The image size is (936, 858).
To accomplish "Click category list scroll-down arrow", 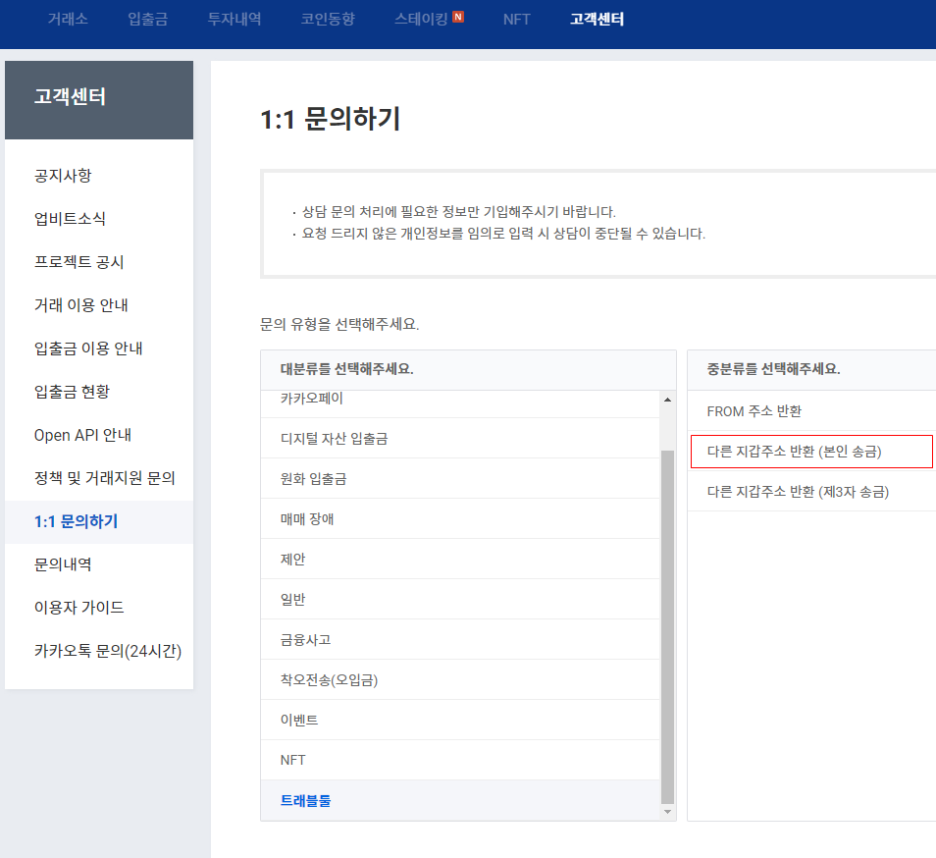I will pos(667,812).
